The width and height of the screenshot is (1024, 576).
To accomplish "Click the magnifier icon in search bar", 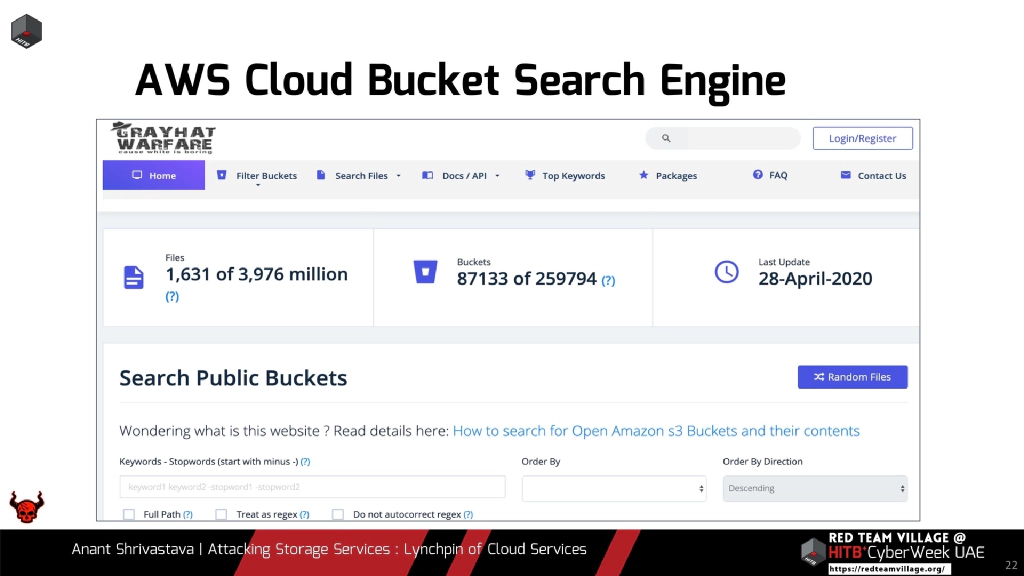I will [x=666, y=139].
